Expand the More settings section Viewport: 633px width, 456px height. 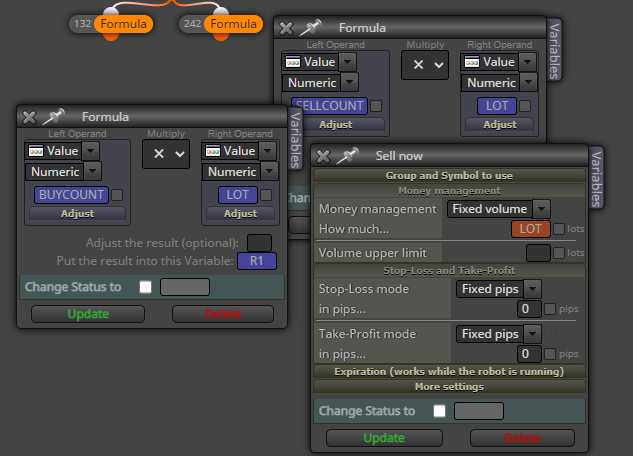point(449,387)
